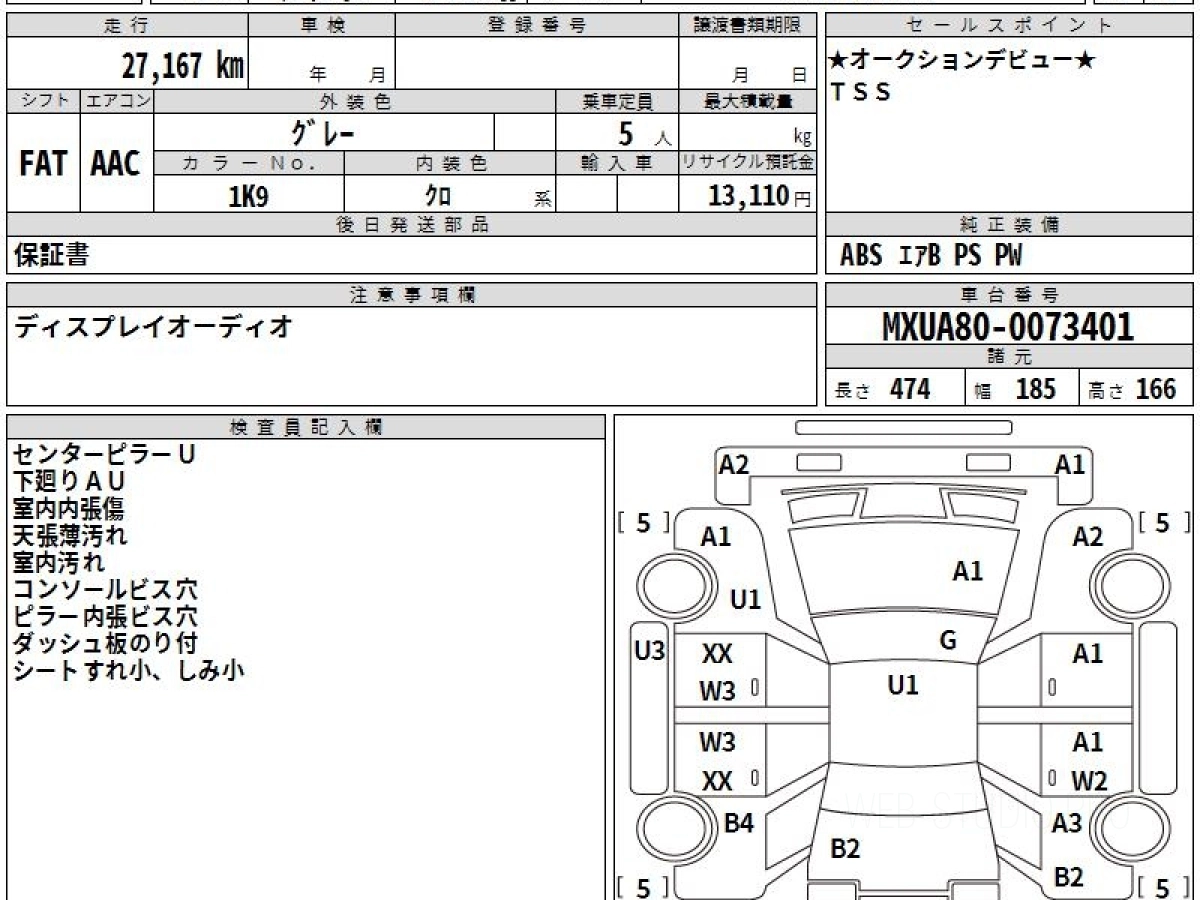Select the note ダッシュ板のり付
1200x900 pixels.
click(105, 643)
